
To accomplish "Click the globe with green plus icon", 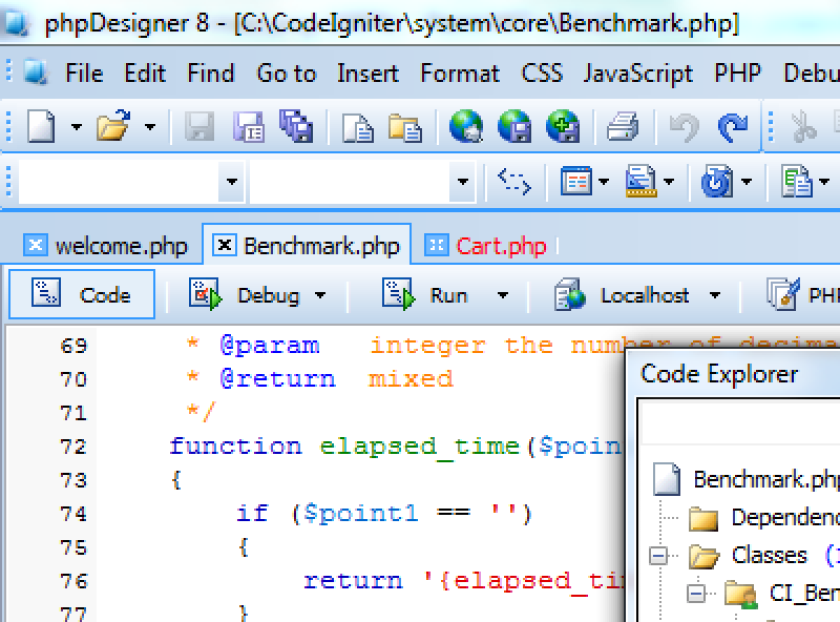I will (562, 126).
